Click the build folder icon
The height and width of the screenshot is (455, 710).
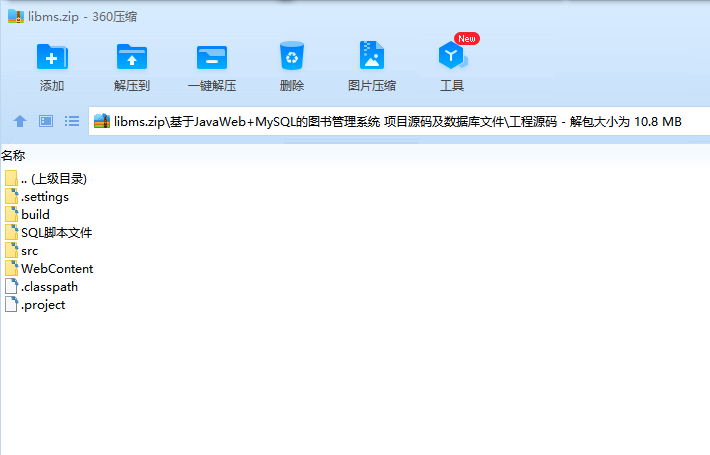coord(11,214)
